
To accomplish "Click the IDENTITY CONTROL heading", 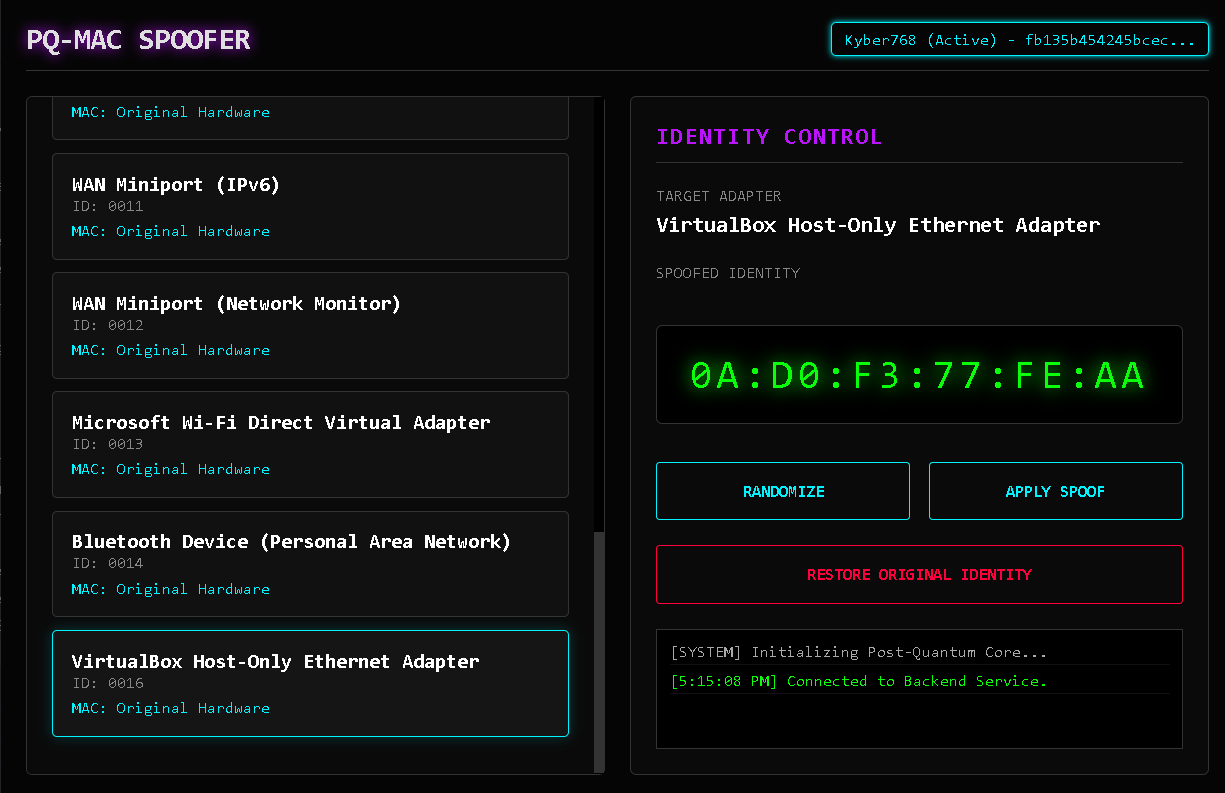I will click(x=769, y=137).
